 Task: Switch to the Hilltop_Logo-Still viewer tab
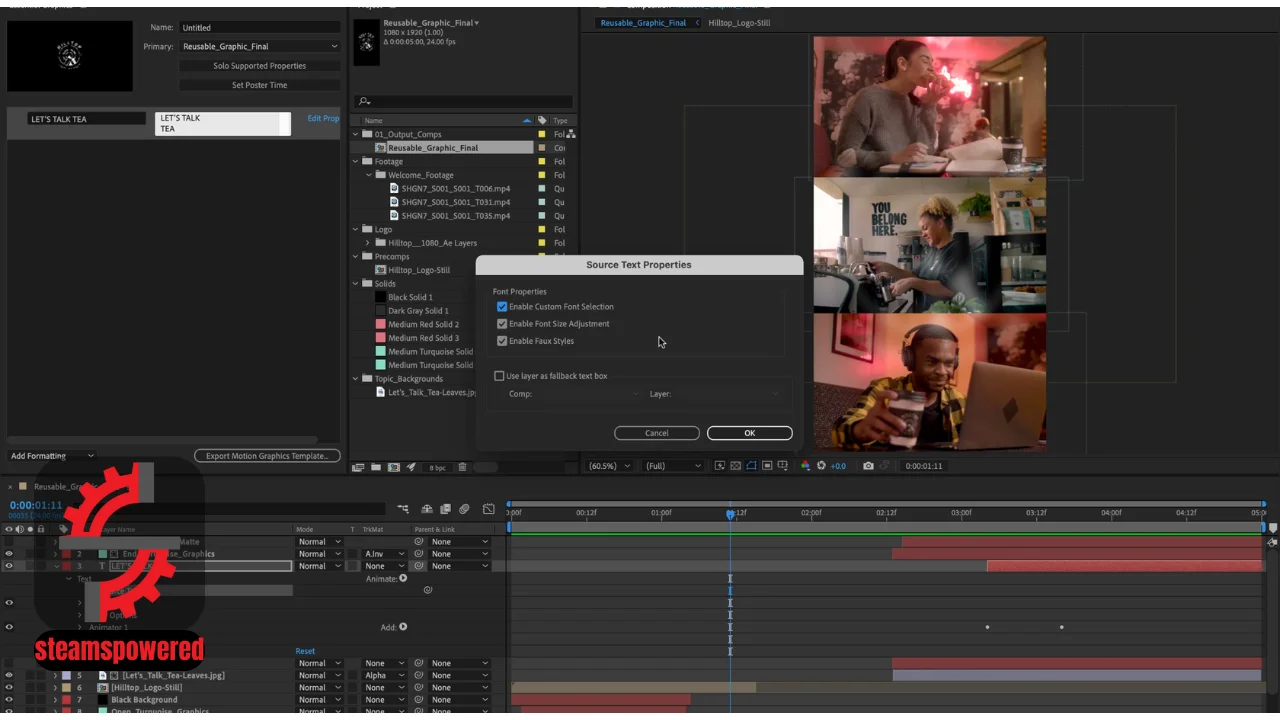[x=739, y=22]
